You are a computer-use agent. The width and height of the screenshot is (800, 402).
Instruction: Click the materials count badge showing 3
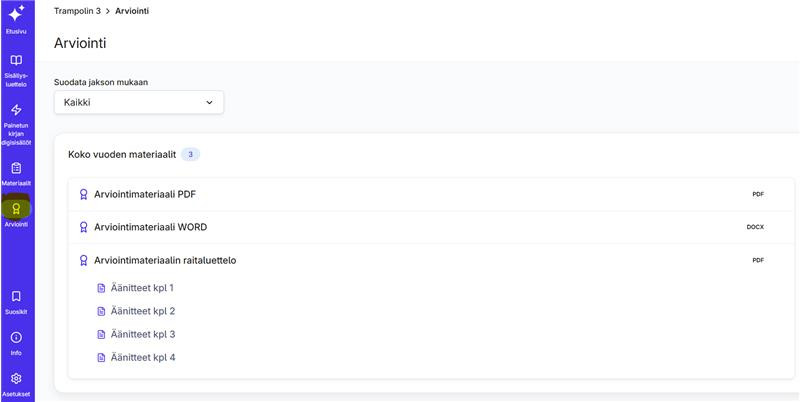pyautogui.click(x=190, y=154)
